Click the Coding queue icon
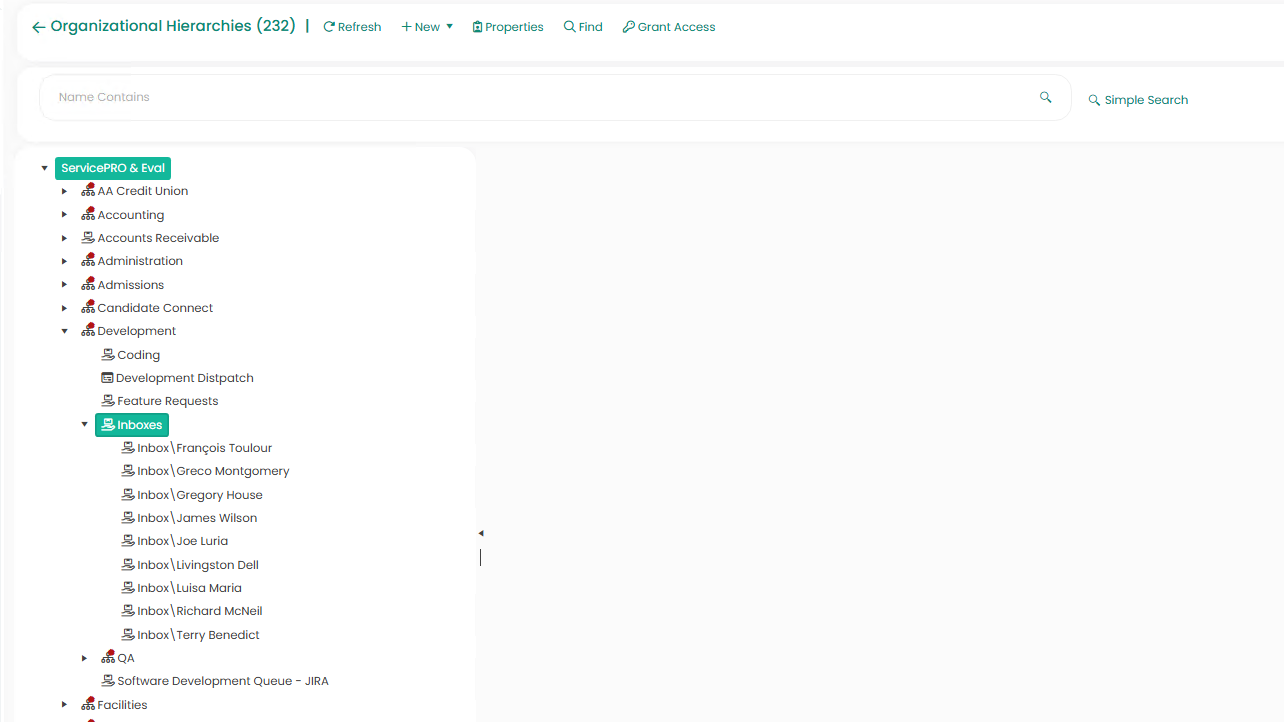This screenshot has width=1284, height=722. coord(108,355)
